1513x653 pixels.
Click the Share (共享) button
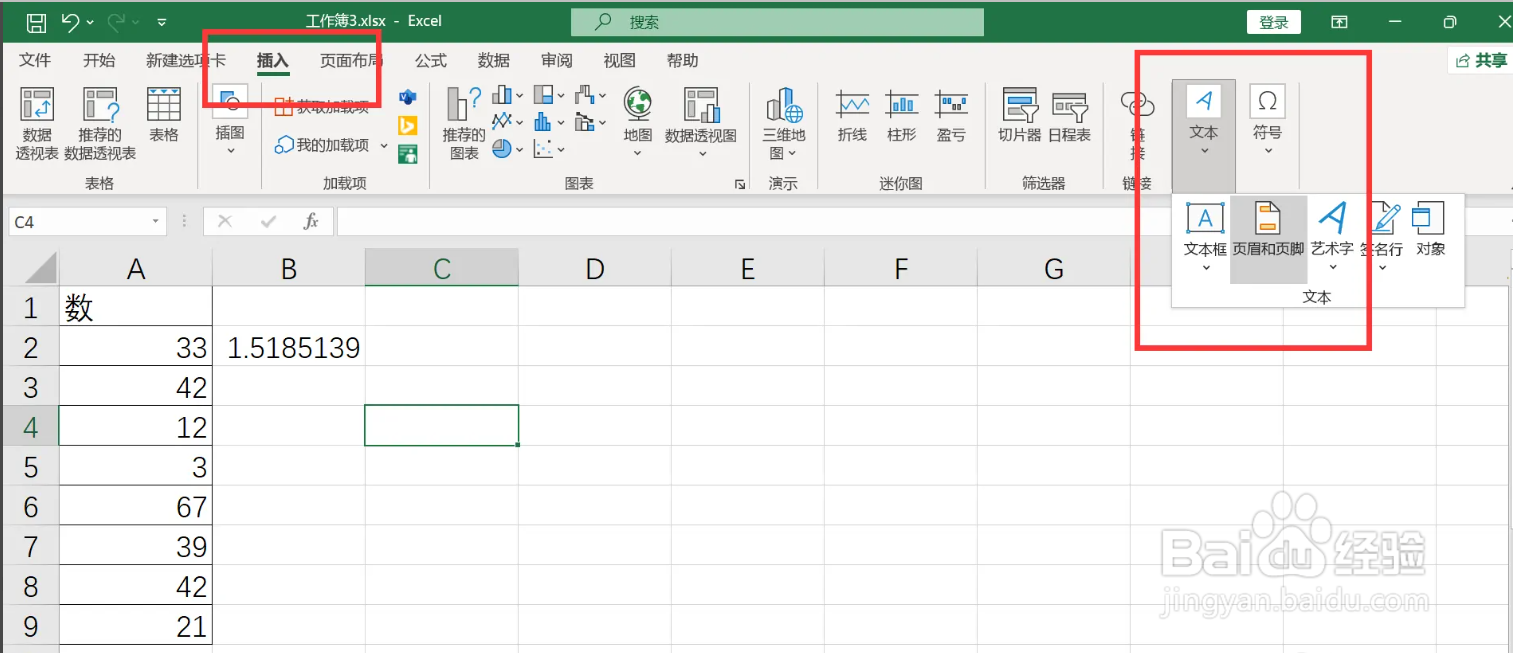coord(1480,61)
